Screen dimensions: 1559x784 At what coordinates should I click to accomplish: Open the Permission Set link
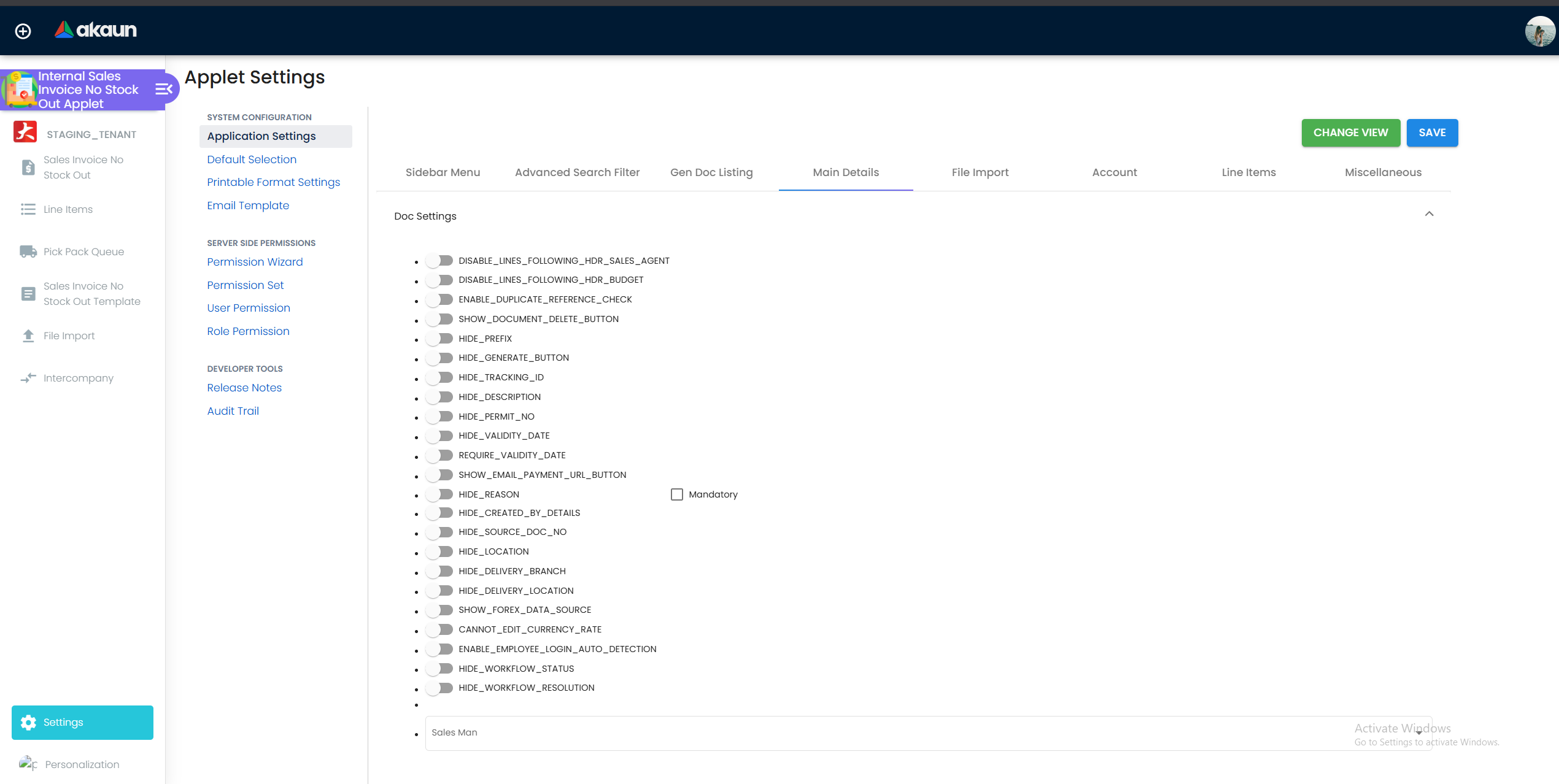[x=245, y=285]
